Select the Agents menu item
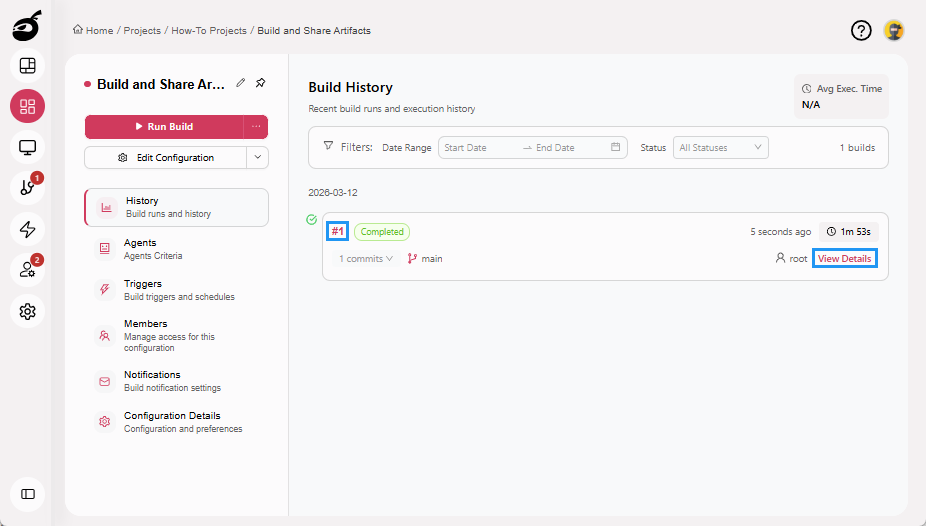The image size is (926, 526). 177,249
